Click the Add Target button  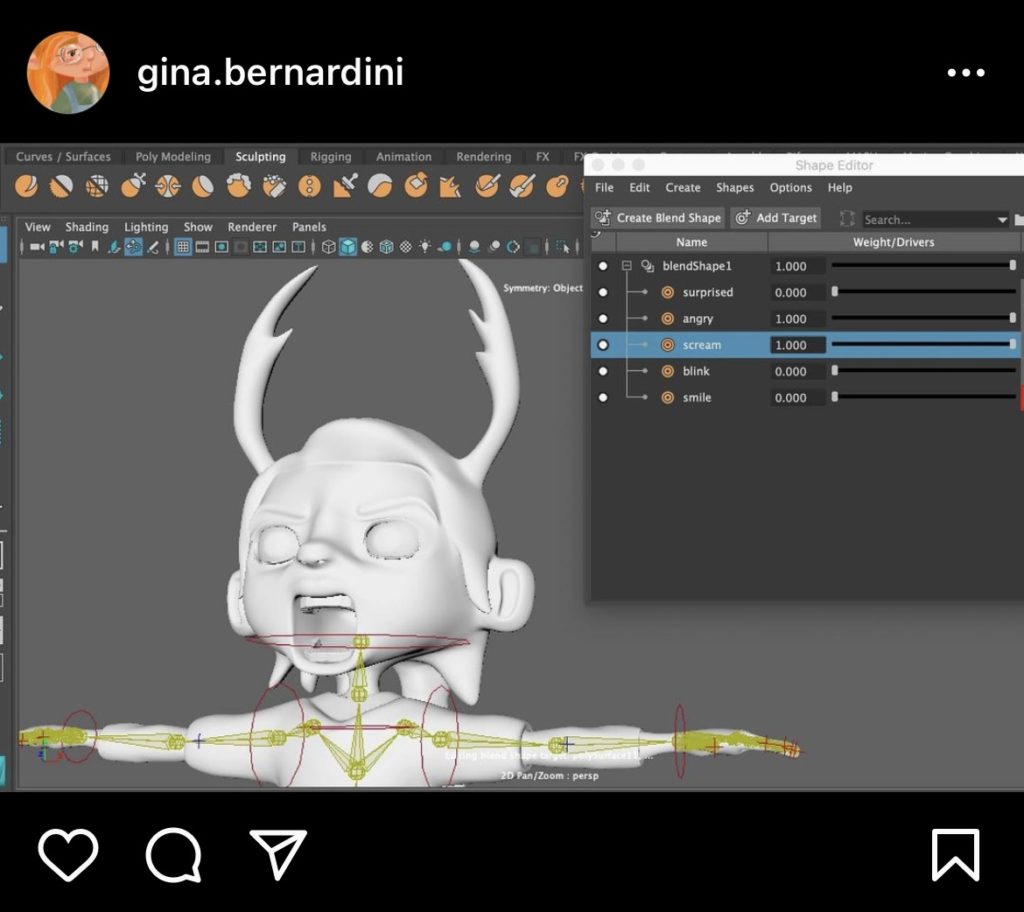click(x=776, y=218)
